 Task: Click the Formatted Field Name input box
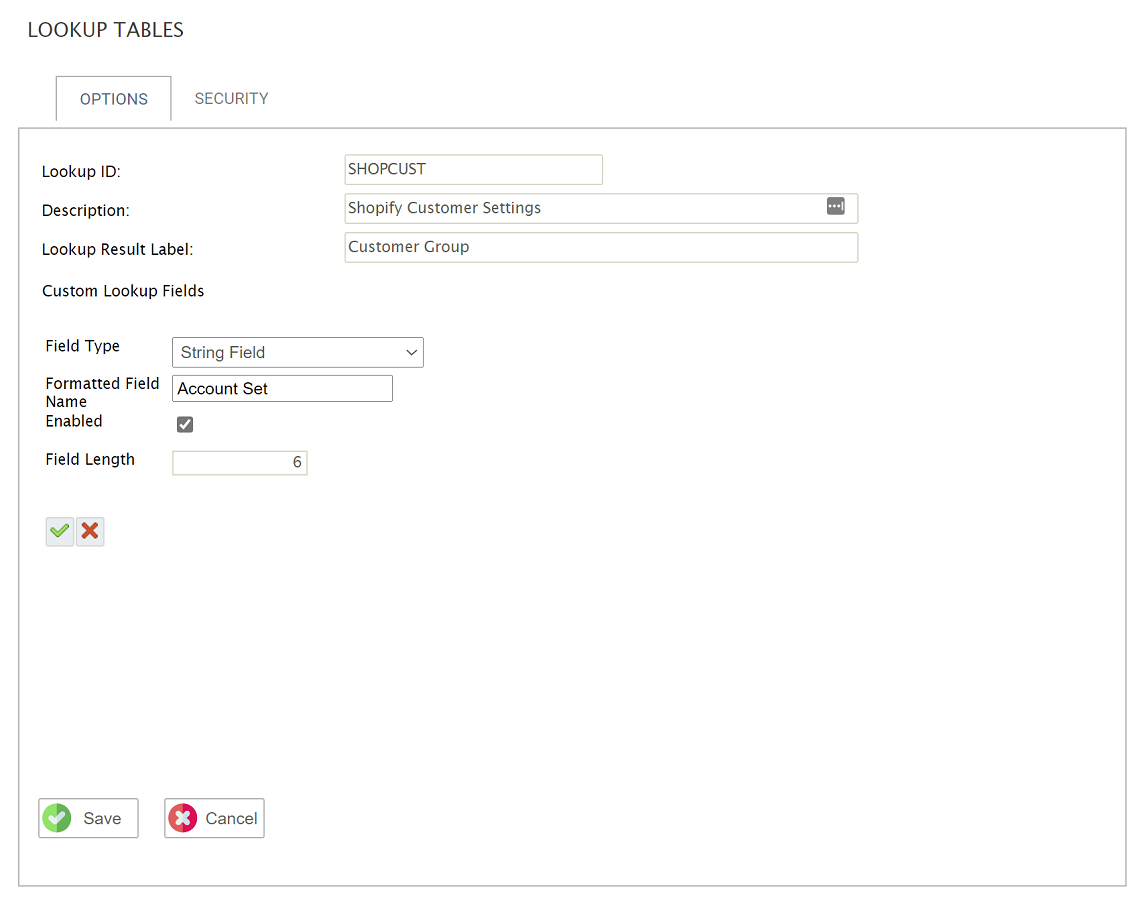coord(282,389)
